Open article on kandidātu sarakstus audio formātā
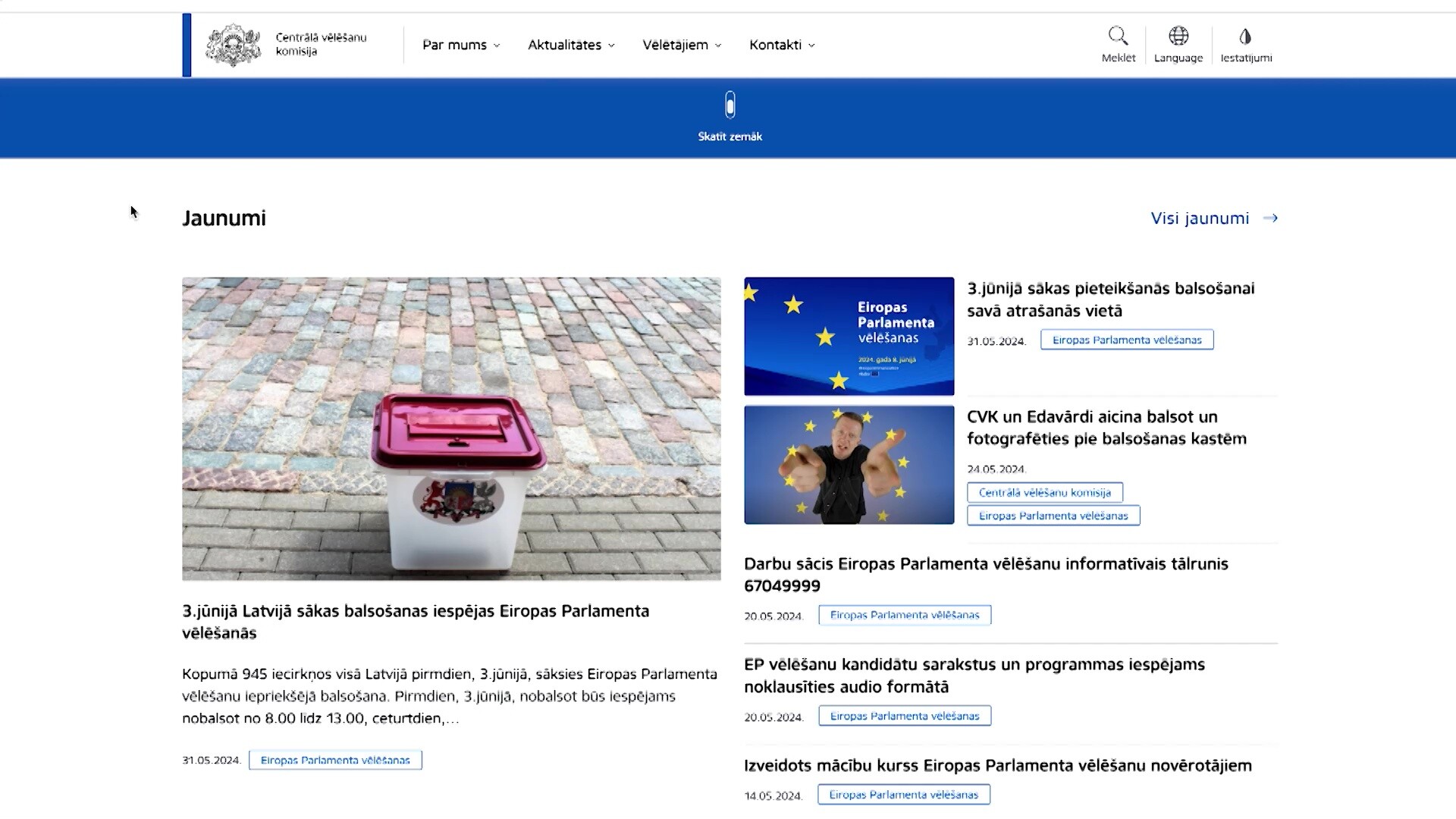The width and height of the screenshot is (1456, 819). point(974,676)
